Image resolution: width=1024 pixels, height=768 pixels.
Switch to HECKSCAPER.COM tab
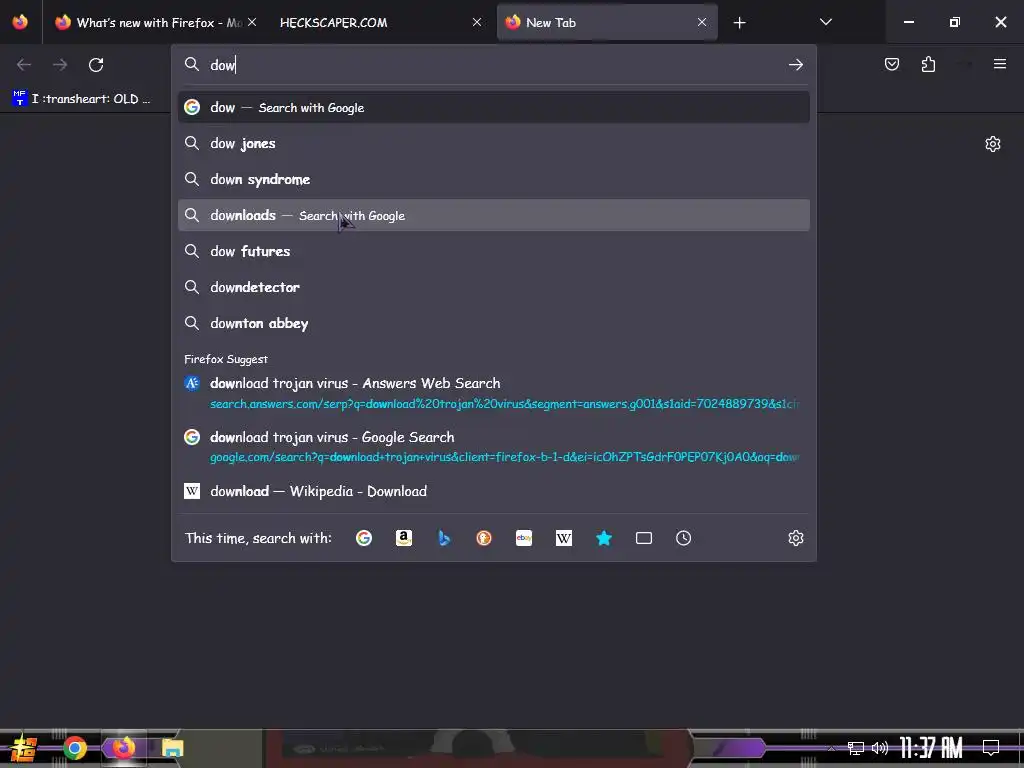379,22
